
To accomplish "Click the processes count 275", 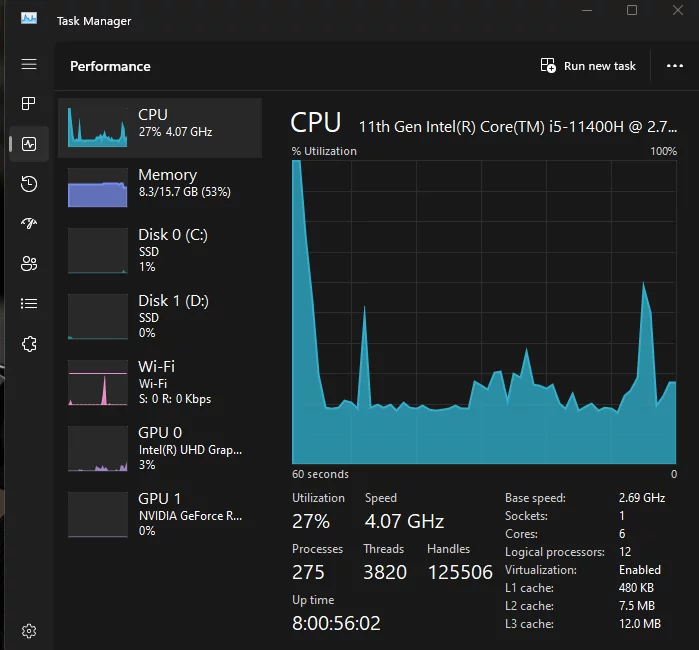I will pyautogui.click(x=308, y=572).
